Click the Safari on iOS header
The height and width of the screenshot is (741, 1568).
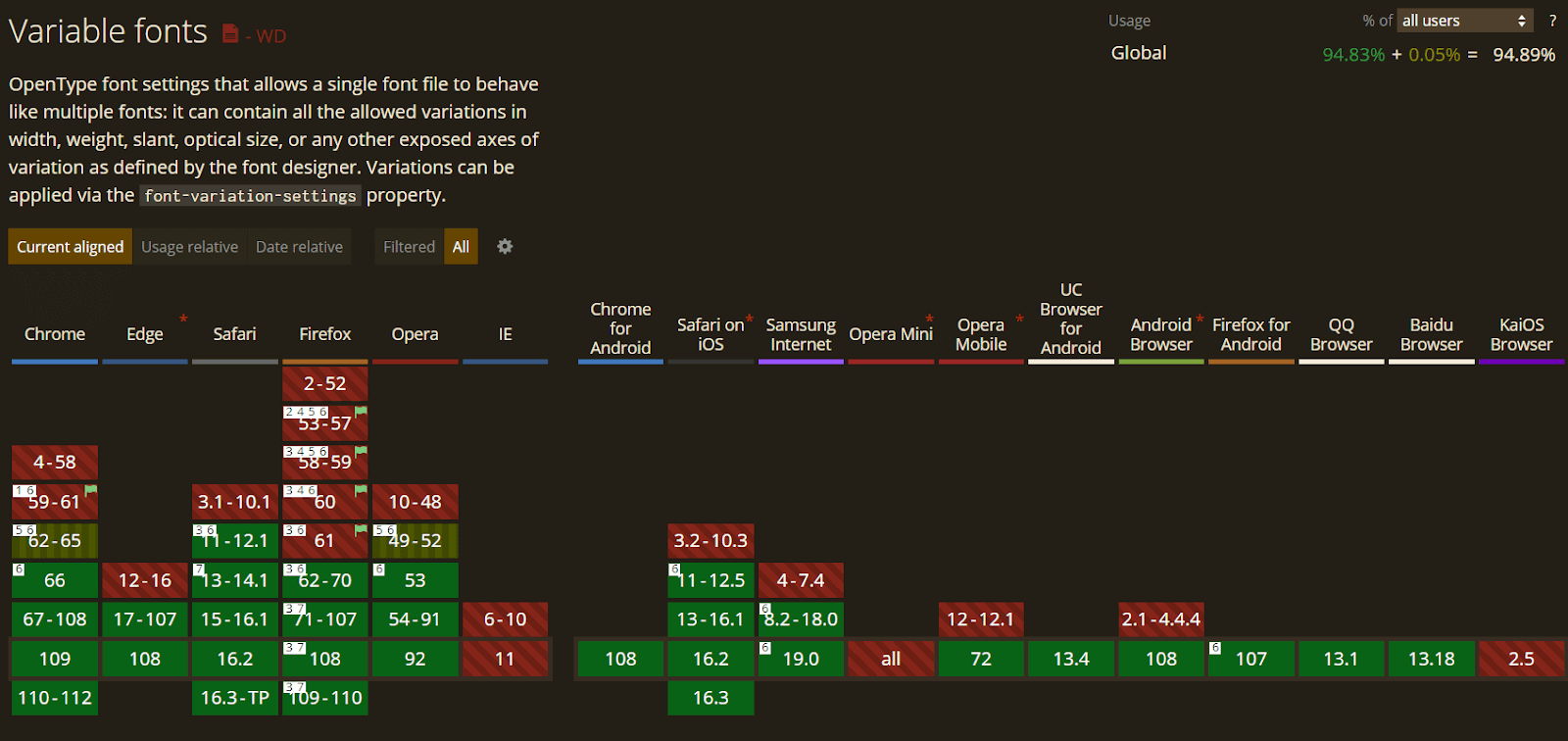point(710,334)
